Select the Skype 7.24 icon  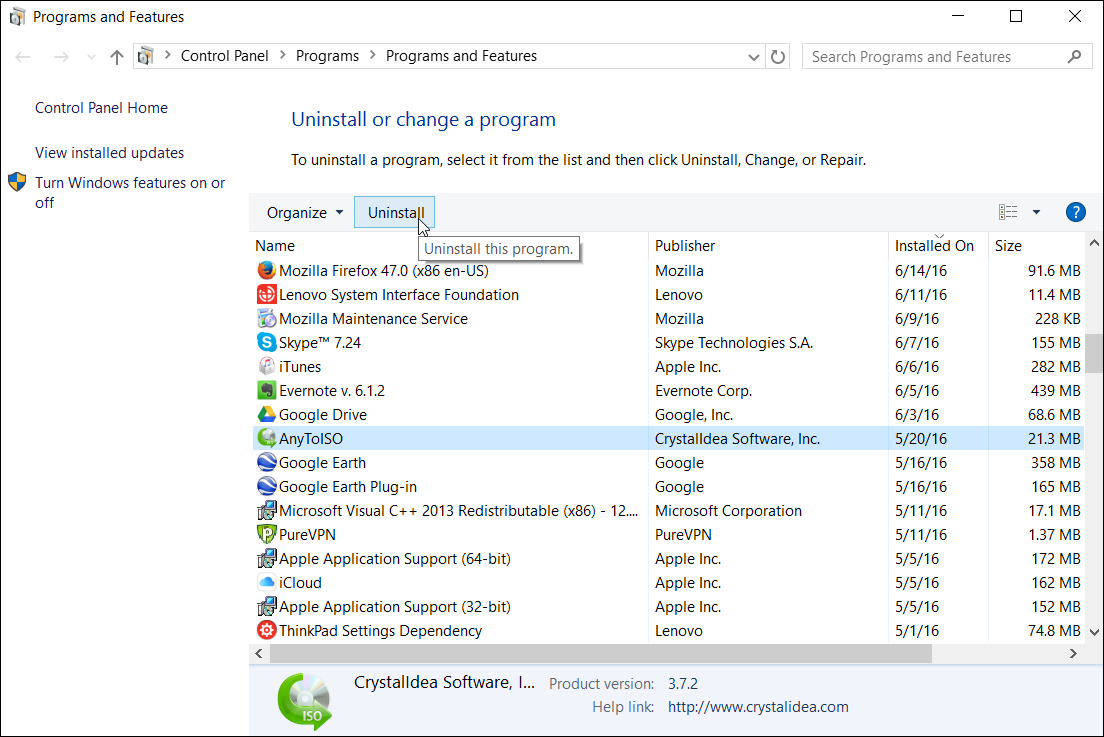tap(266, 342)
